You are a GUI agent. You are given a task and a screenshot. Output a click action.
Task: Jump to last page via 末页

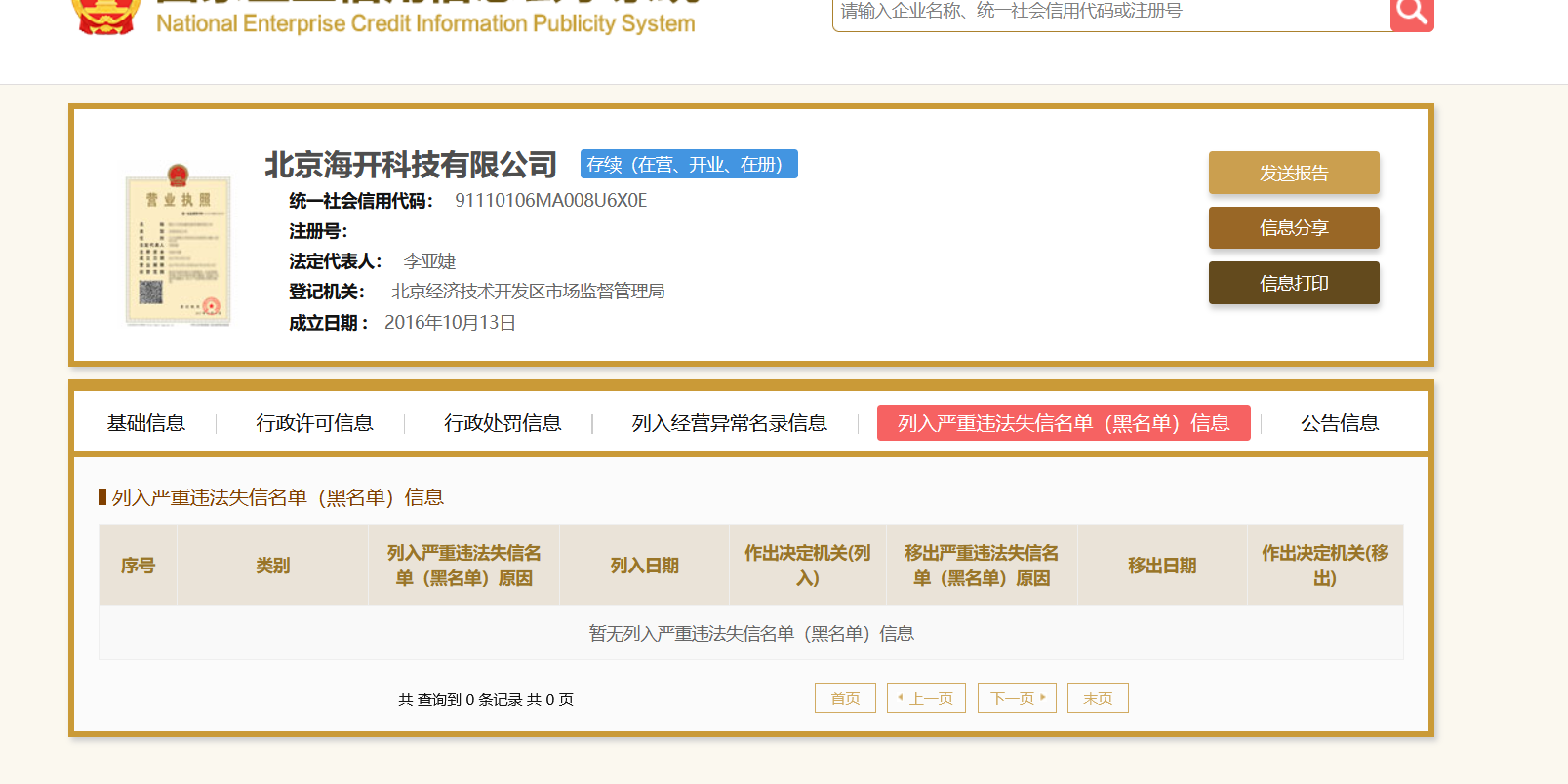tap(1098, 698)
